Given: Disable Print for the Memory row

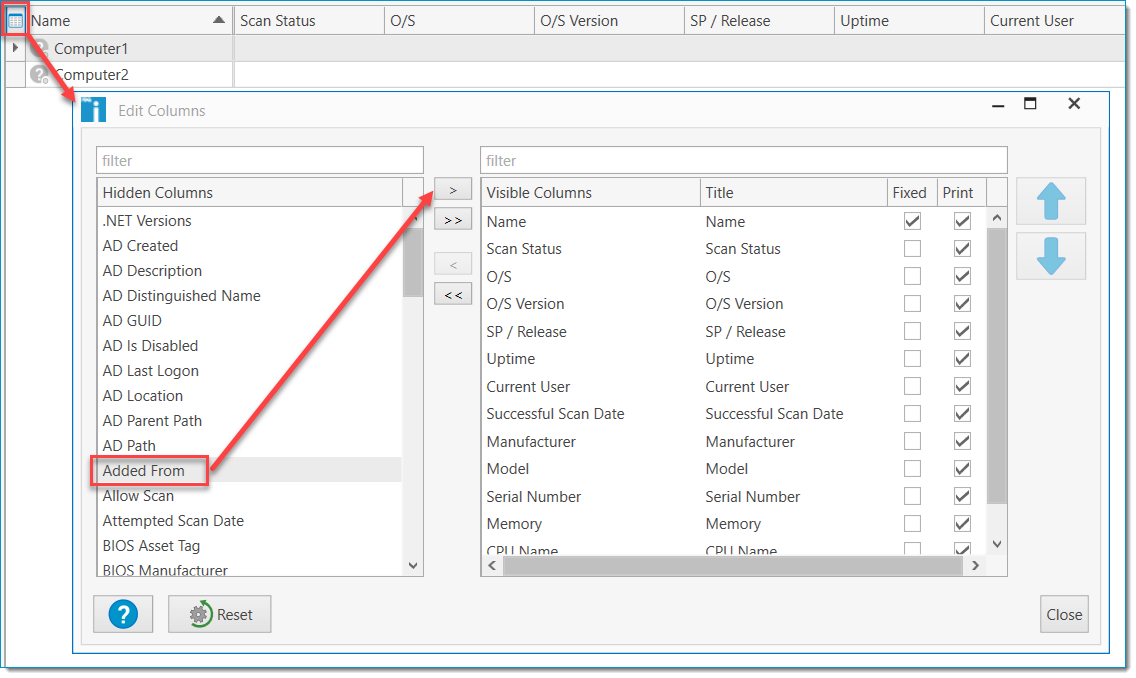Looking at the screenshot, I should tap(962, 523).
